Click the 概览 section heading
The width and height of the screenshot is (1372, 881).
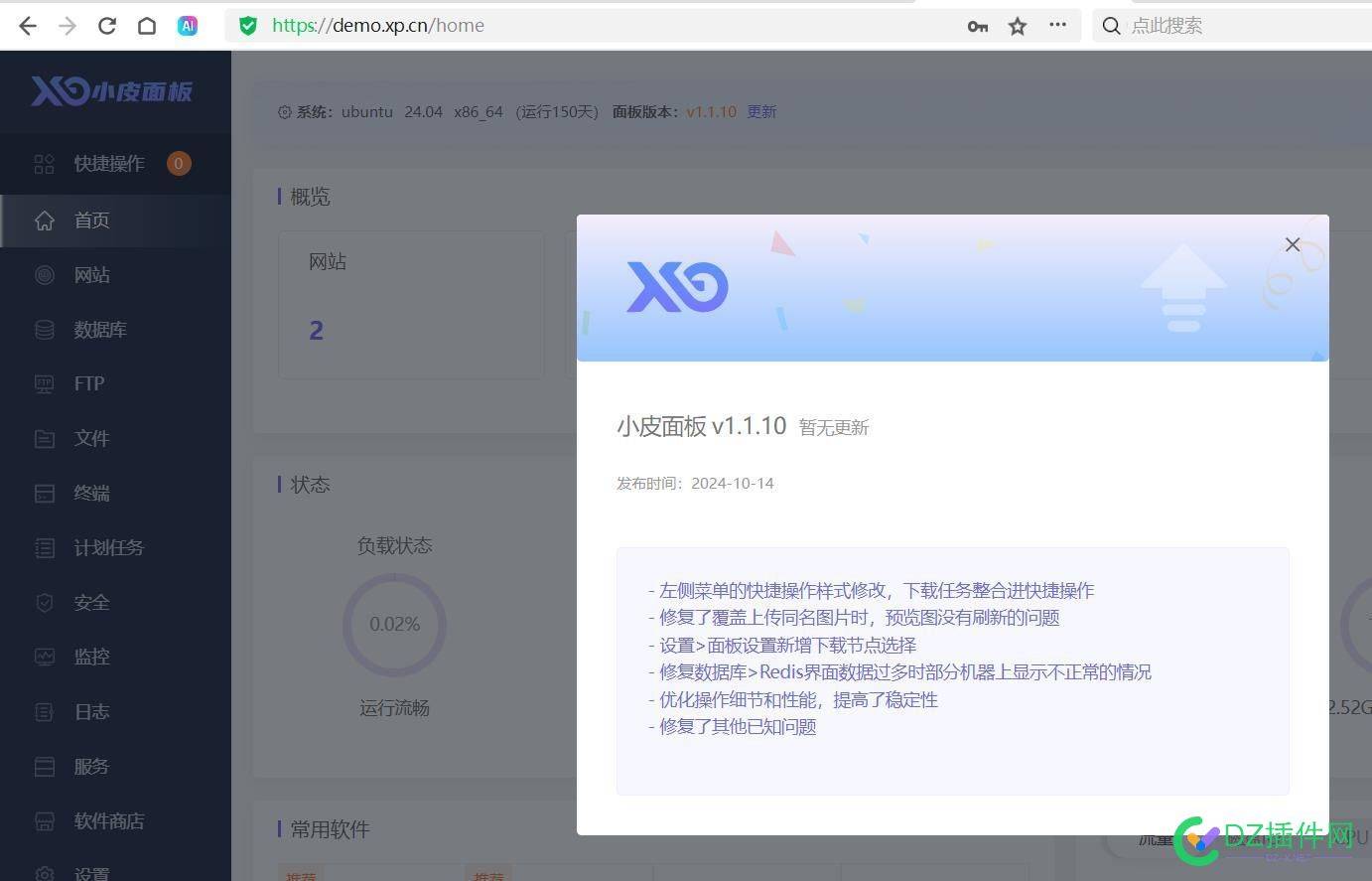[x=310, y=197]
